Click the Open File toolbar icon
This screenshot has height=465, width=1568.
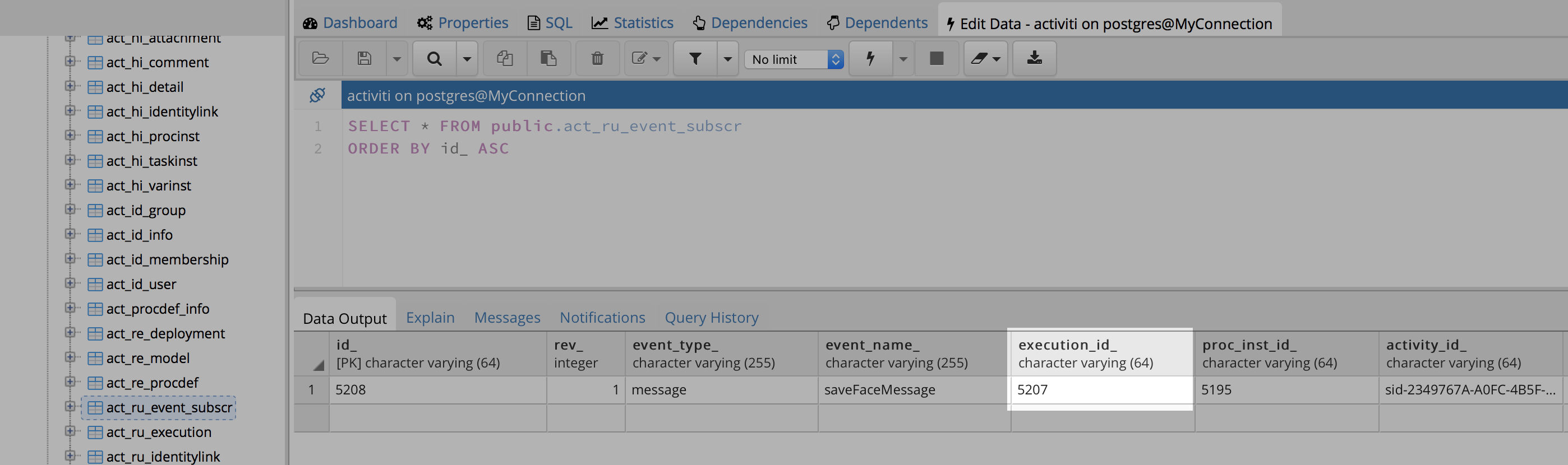pyautogui.click(x=320, y=58)
